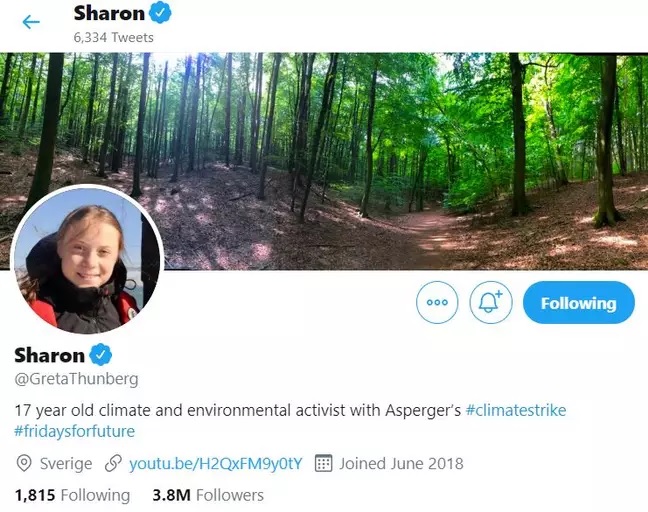Open the #climatestrike hashtag
The width and height of the screenshot is (648, 512).
click(515, 411)
